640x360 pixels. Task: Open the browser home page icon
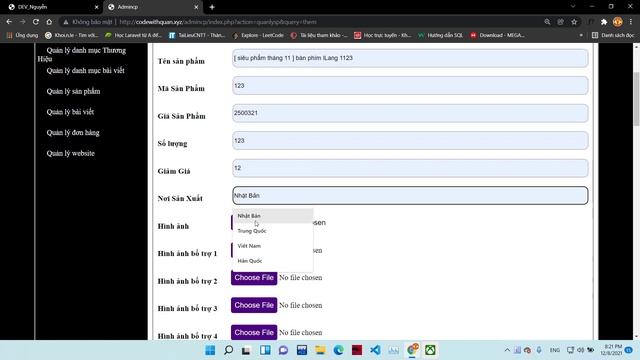(49, 22)
